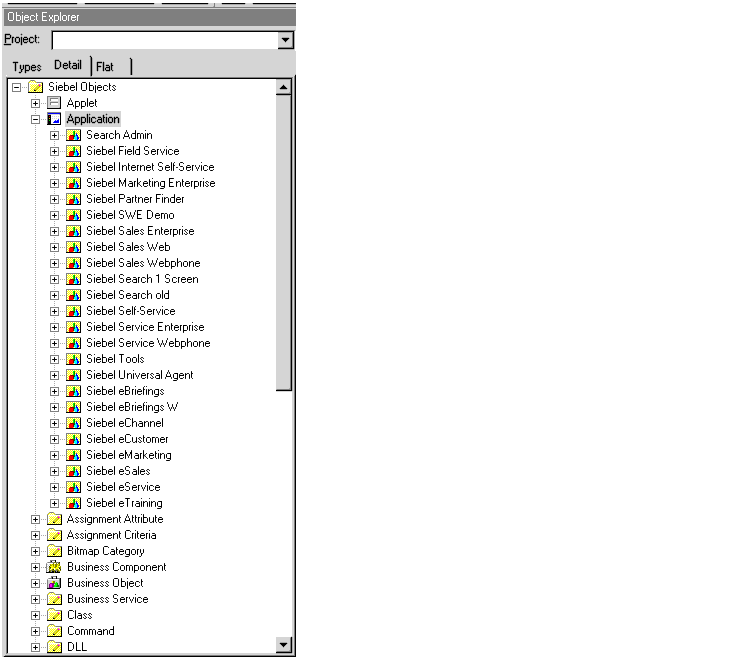Open the Project dropdown arrow

point(285,40)
